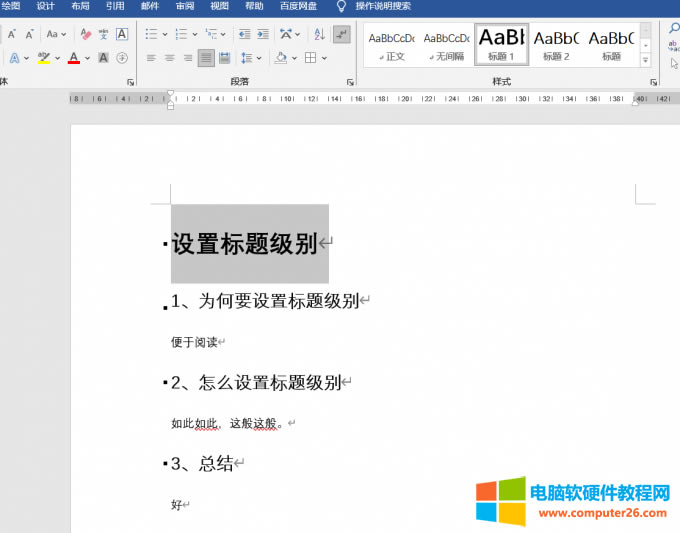
Task: Apply the 标题 style
Action: 611,46
